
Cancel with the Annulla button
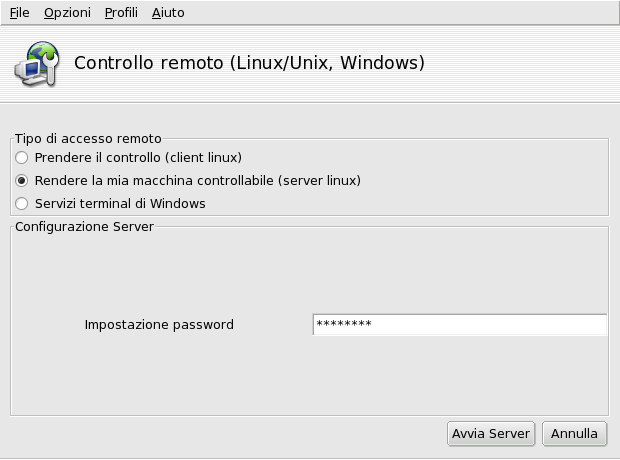pyautogui.click(x=574, y=434)
